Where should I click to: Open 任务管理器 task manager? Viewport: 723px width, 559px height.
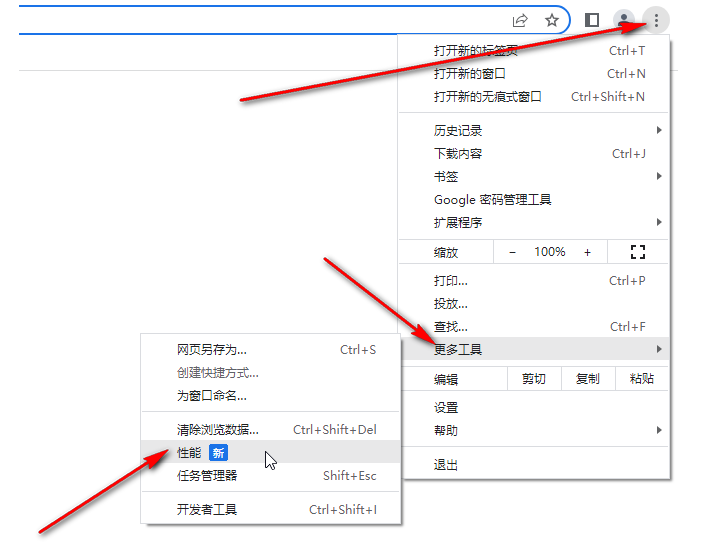point(271,475)
